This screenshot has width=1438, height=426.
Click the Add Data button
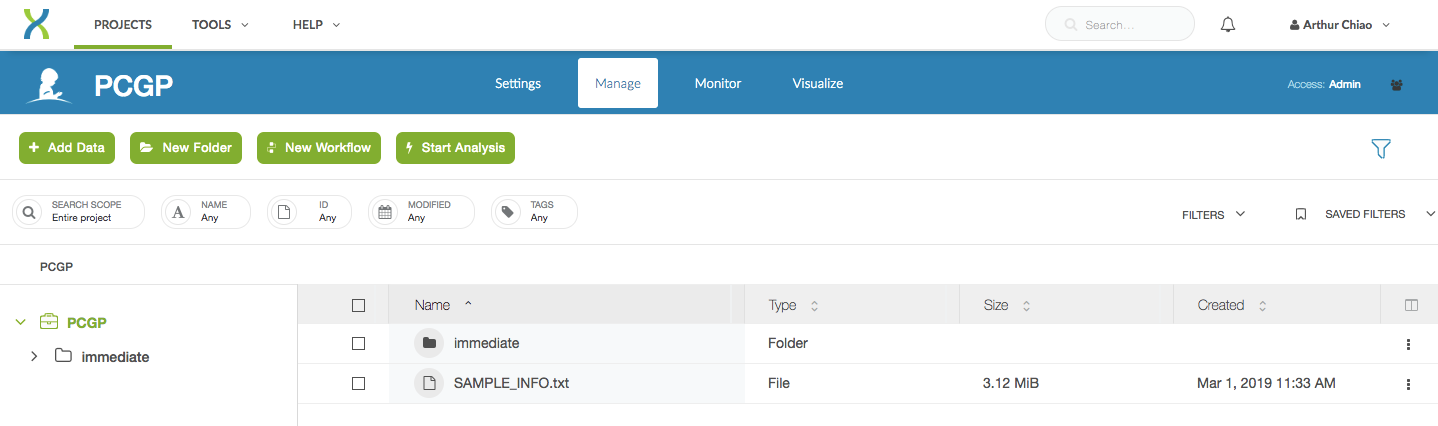(x=67, y=148)
